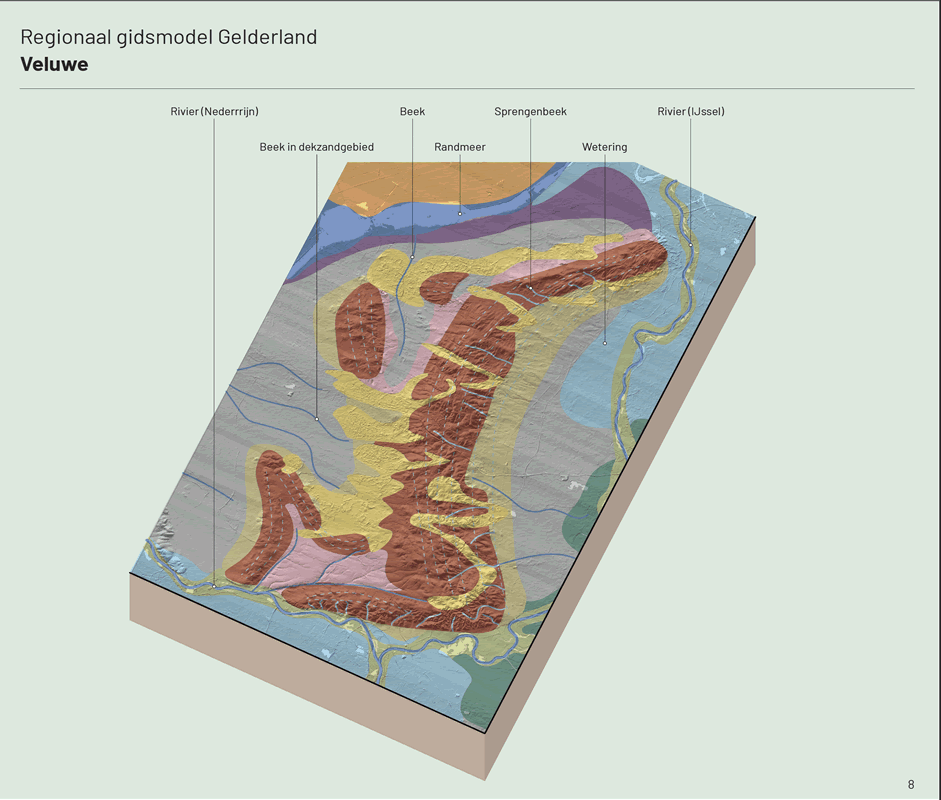Screen dimensions: 941x800
Task: Click the marker dot ending the Wetering line
Action: (605, 342)
